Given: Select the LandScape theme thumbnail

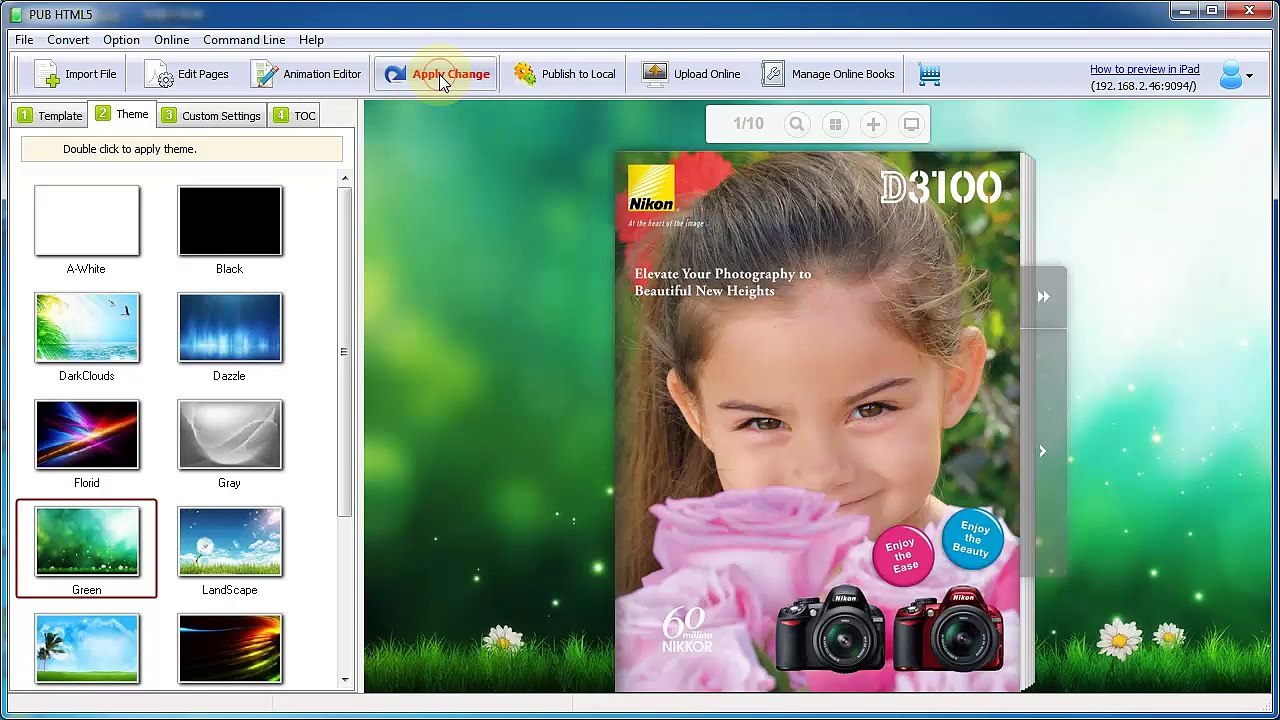Looking at the screenshot, I should point(230,542).
